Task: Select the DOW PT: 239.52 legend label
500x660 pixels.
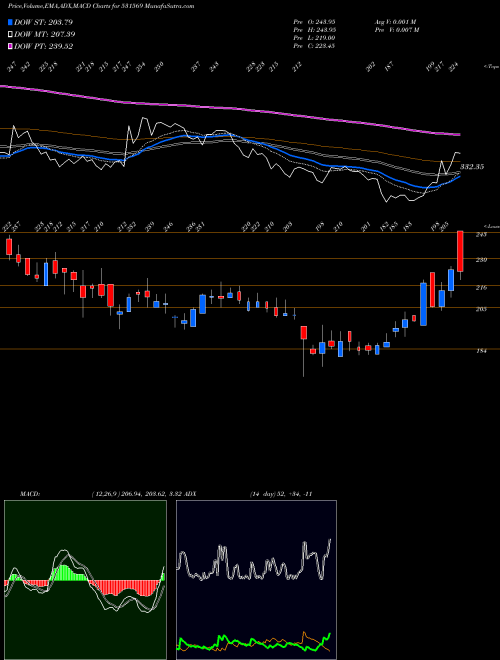Action: 43,46
